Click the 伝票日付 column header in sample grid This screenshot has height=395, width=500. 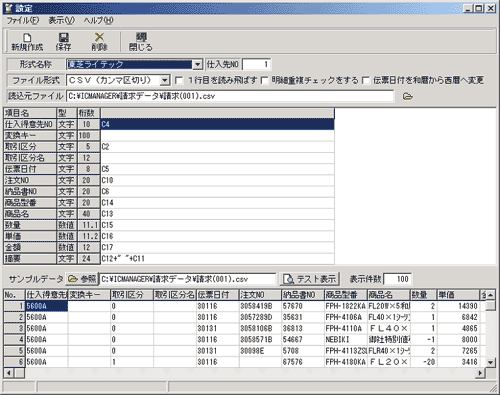tap(218, 295)
